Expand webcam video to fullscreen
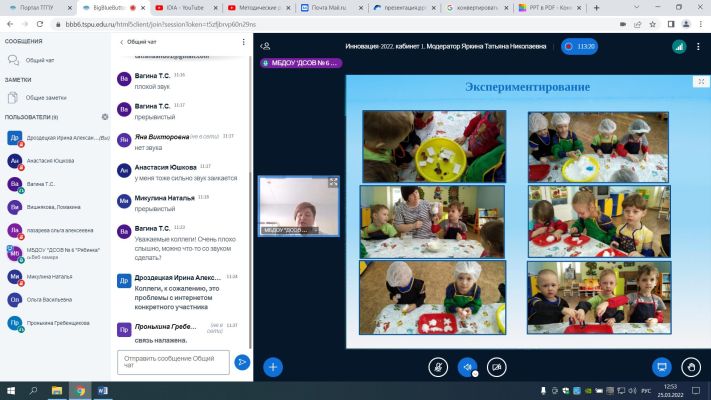 click(x=333, y=182)
